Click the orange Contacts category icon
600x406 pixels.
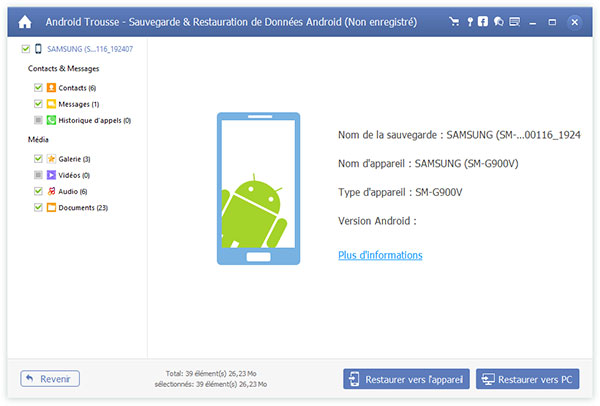point(51,88)
